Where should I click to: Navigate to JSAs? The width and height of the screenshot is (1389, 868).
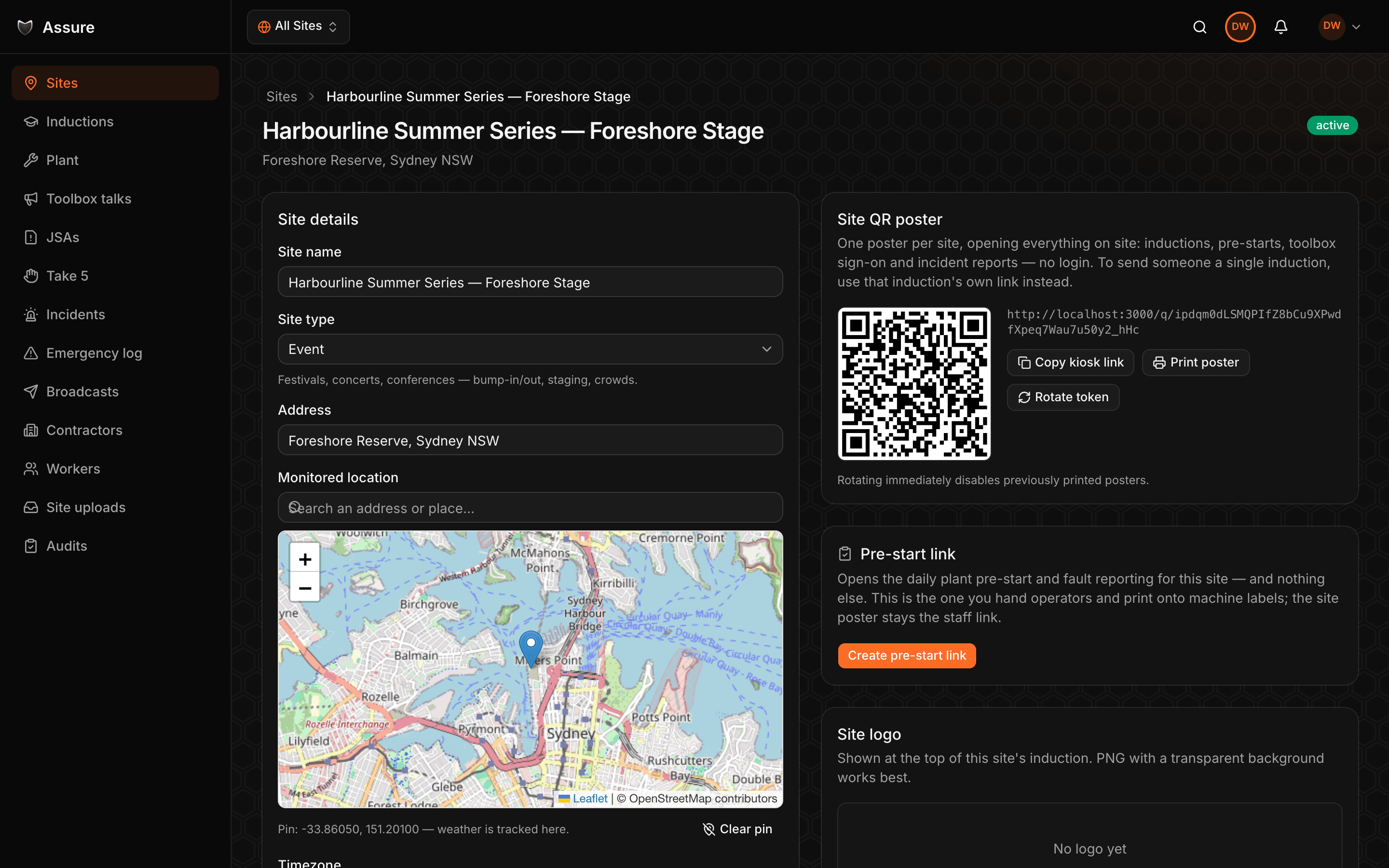pyautogui.click(x=115, y=237)
